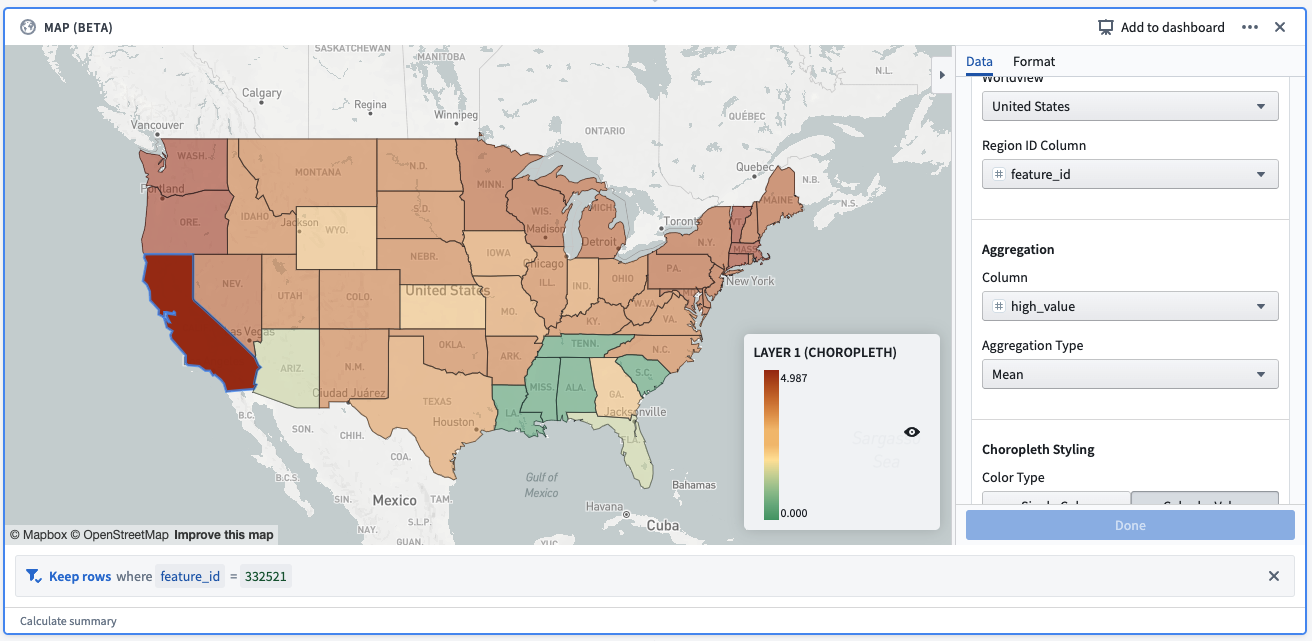This screenshot has width=1312, height=641.
Task: Toggle Layer 1 choropleth visibility eye
Action: click(x=912, y=432)
